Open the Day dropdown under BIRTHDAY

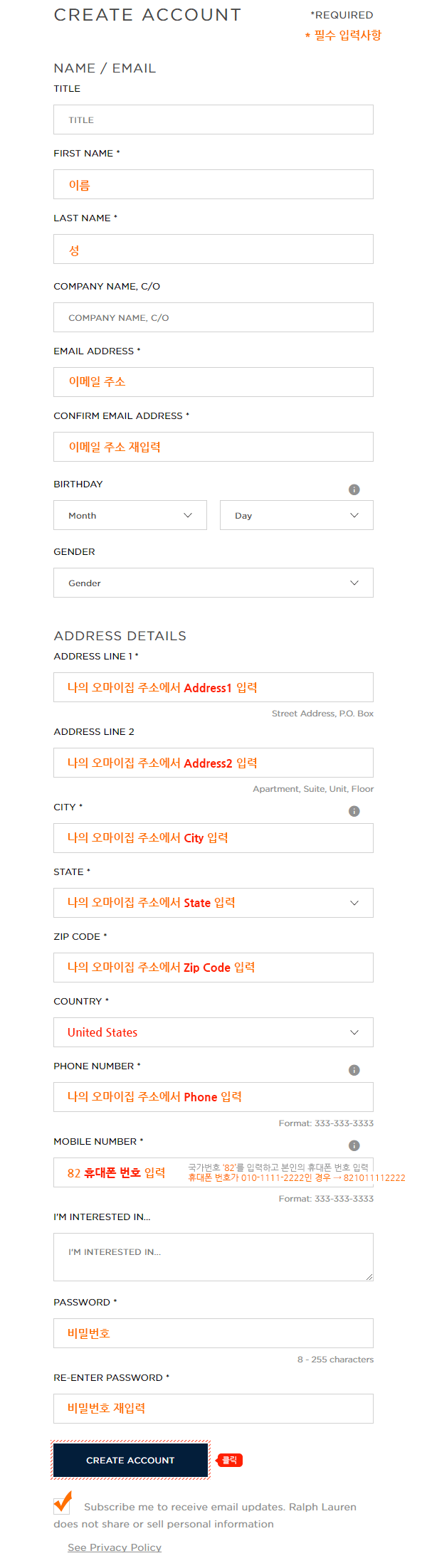(x=296, y=514)
